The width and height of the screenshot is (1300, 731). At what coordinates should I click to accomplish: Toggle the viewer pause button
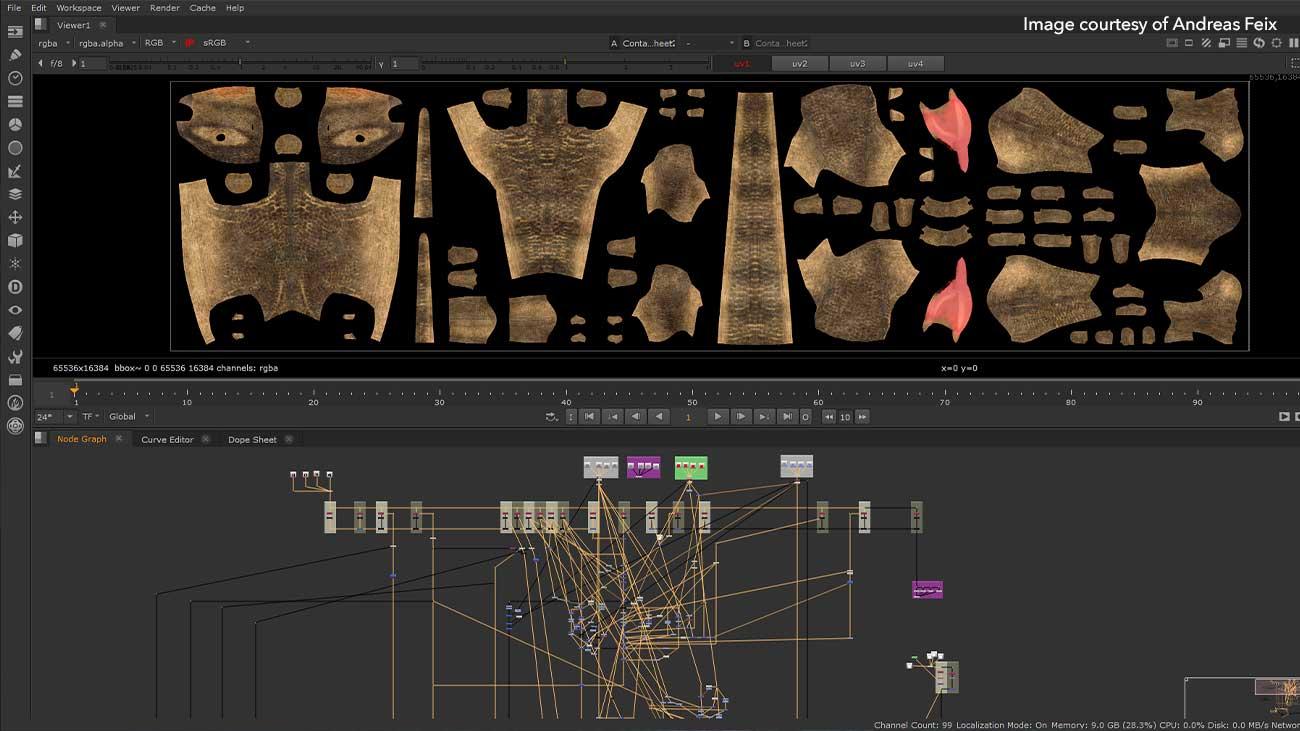1293,43
